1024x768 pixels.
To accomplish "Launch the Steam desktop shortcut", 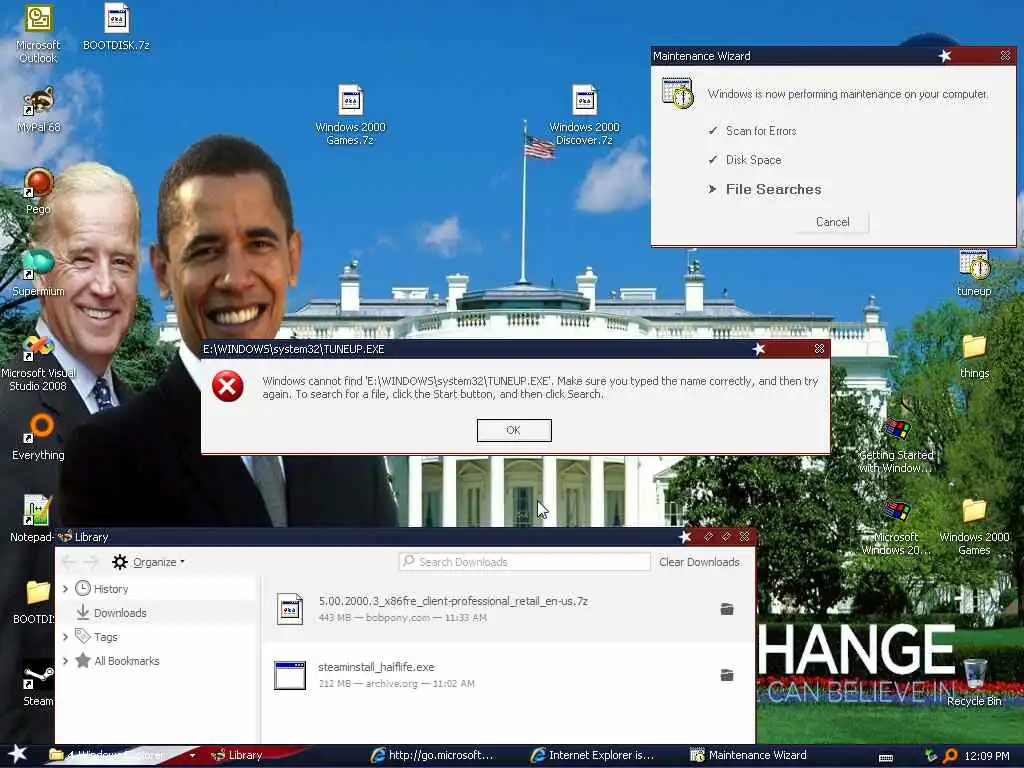I will coord(38,684).
